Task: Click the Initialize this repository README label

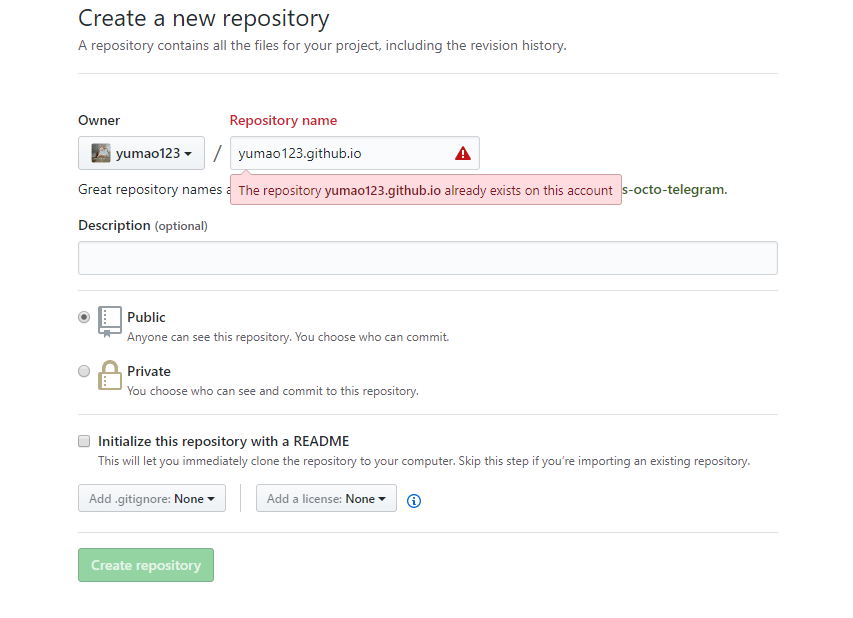Action: pyautogui.click(x=223, y=441)
